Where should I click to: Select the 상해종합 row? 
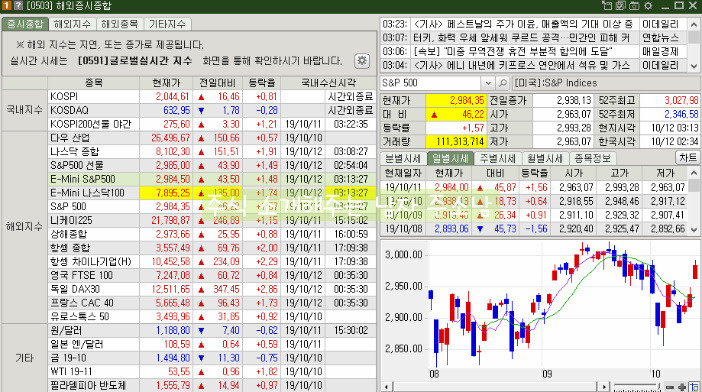[x=212, y=234]
